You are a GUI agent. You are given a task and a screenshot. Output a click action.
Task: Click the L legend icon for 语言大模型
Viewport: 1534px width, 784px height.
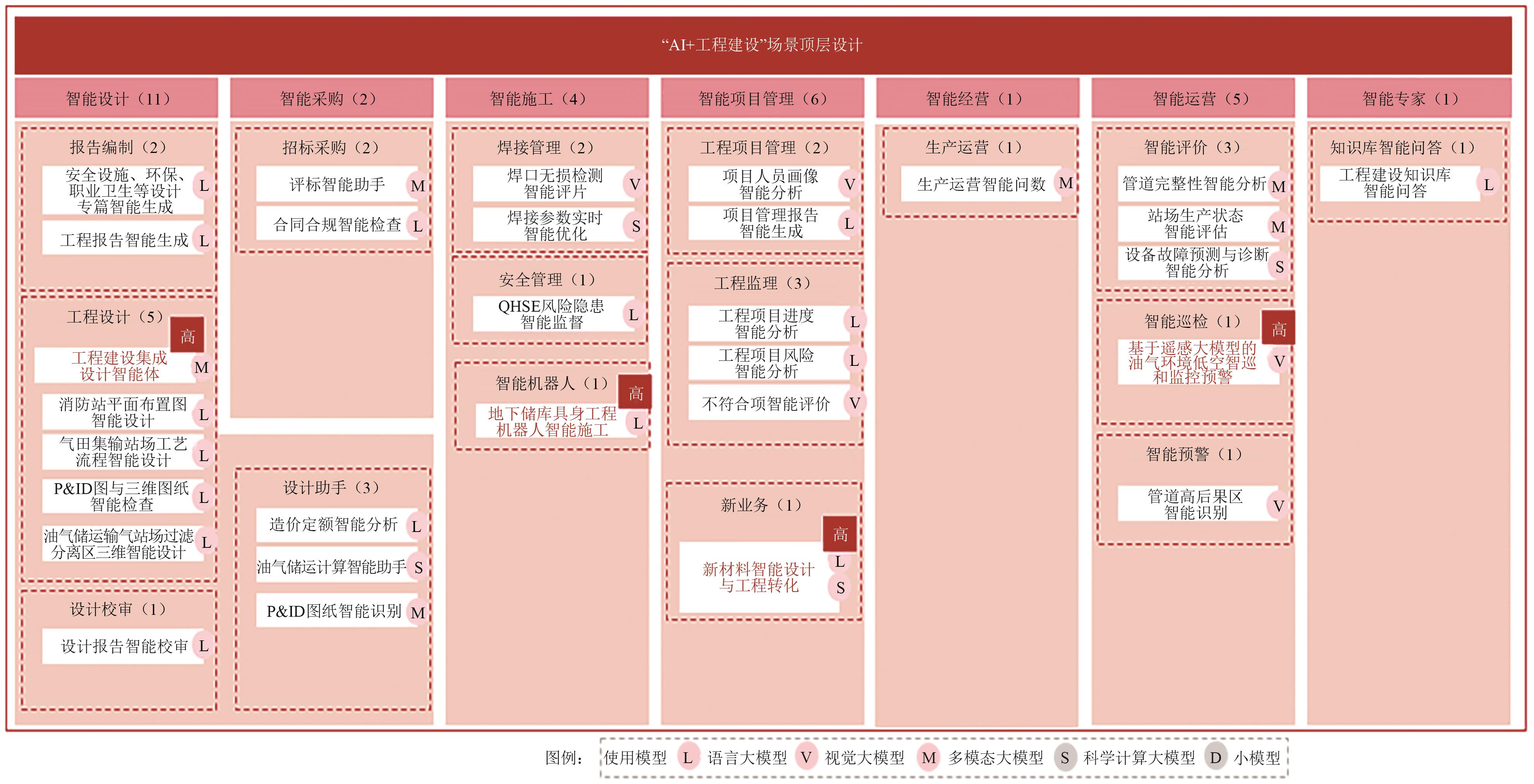tap(688, 758)
